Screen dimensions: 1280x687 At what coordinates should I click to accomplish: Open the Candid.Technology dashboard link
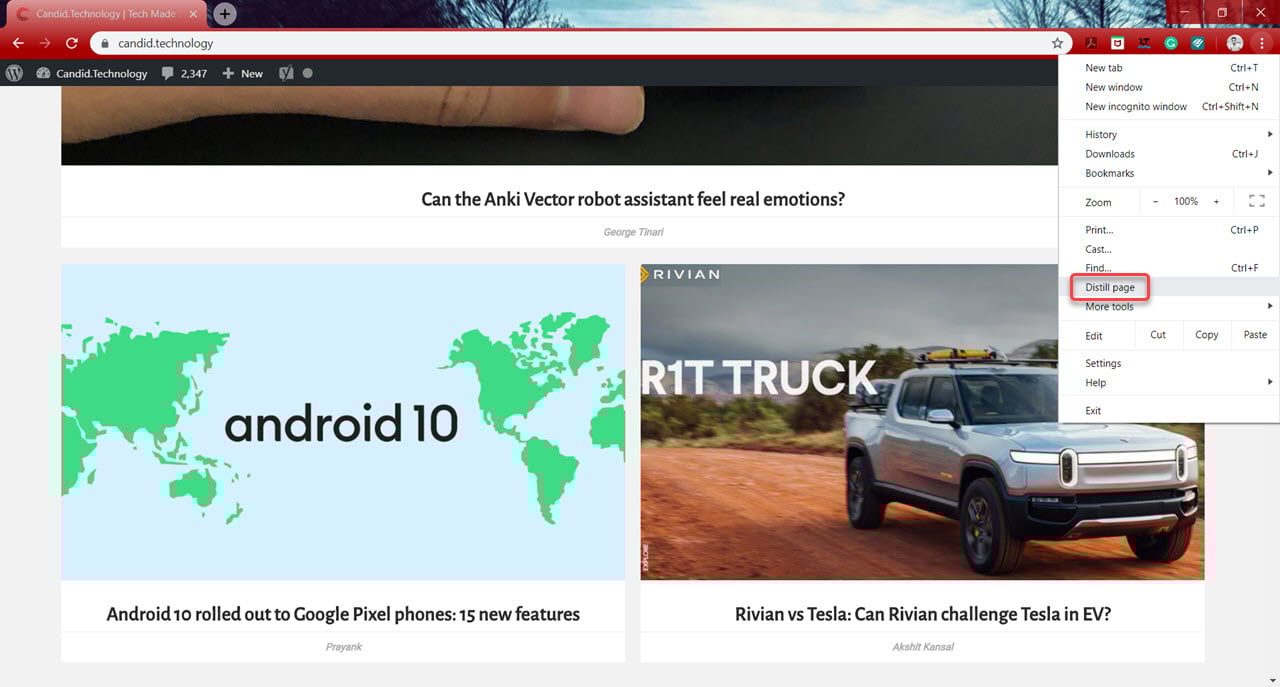[x=91, y=73]
